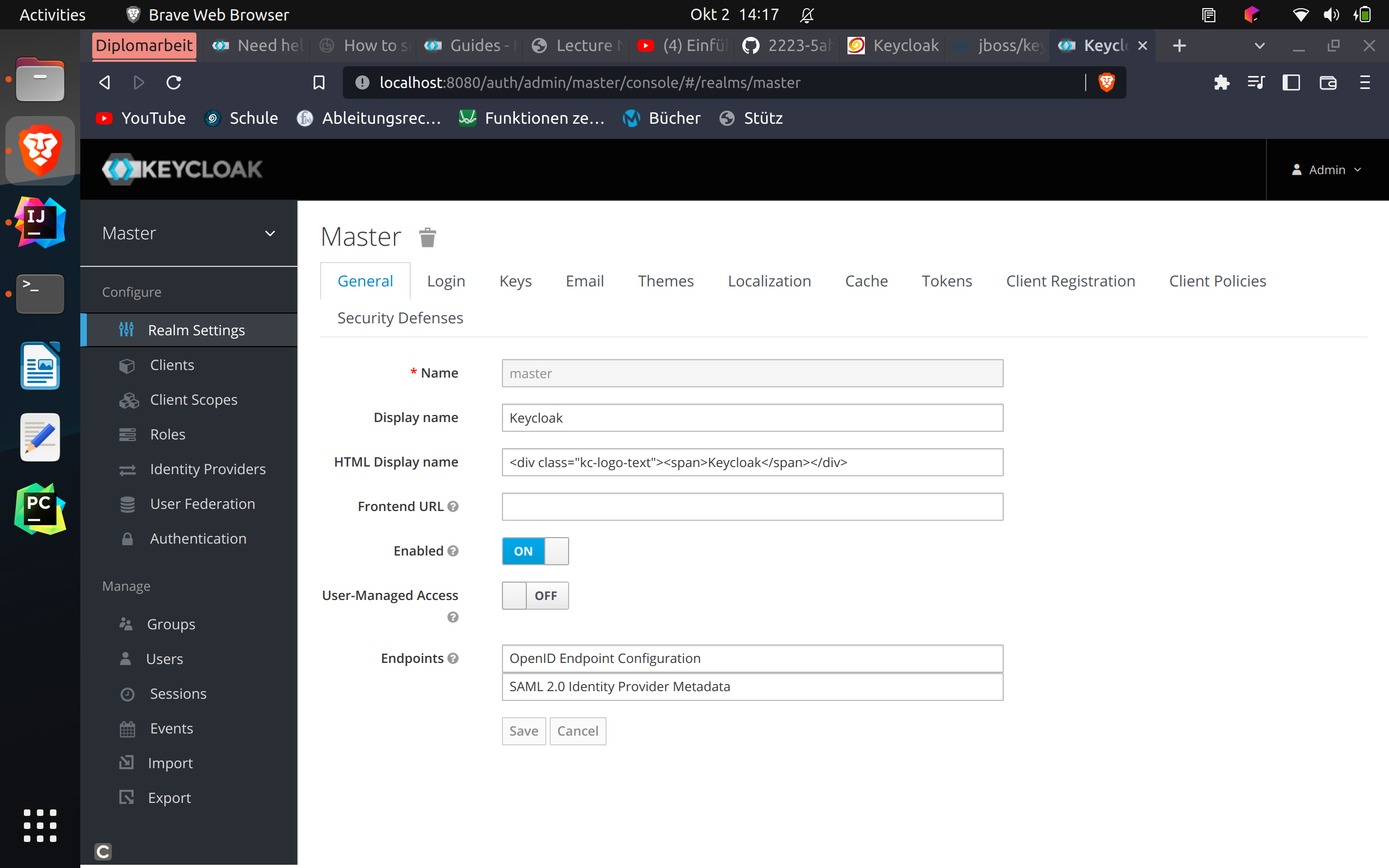Navigate to Identity Providers section

point(208,468)
